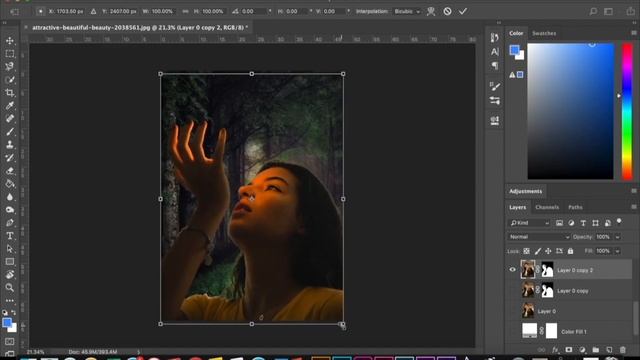The height and width of the screenshot is (360, 640).
Task: Toggle lock all padlock
Action: [570, 251]
